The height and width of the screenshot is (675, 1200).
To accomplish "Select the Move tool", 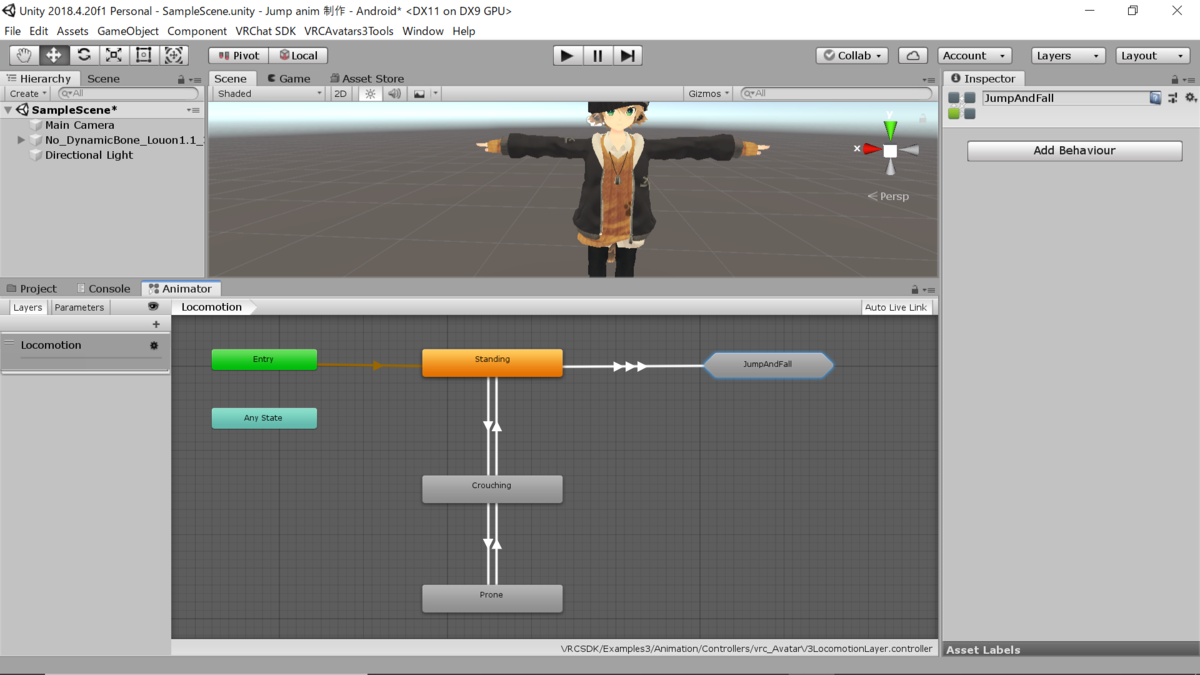I will click(54, 55).
